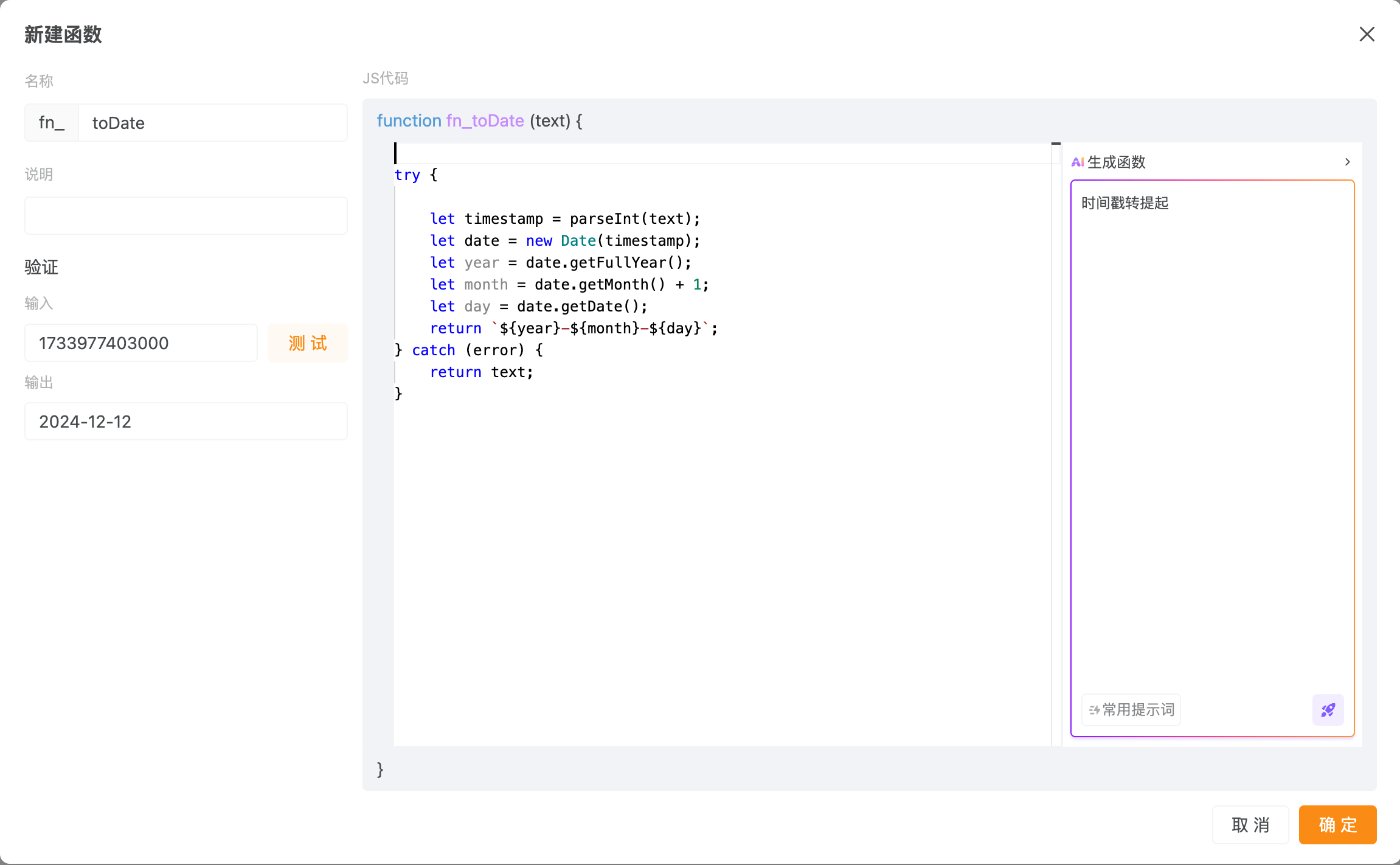Click the function signature fn_toDate header
This screenshot has width=1400, height=865.
pyautogui.click(x=480, y=121)
